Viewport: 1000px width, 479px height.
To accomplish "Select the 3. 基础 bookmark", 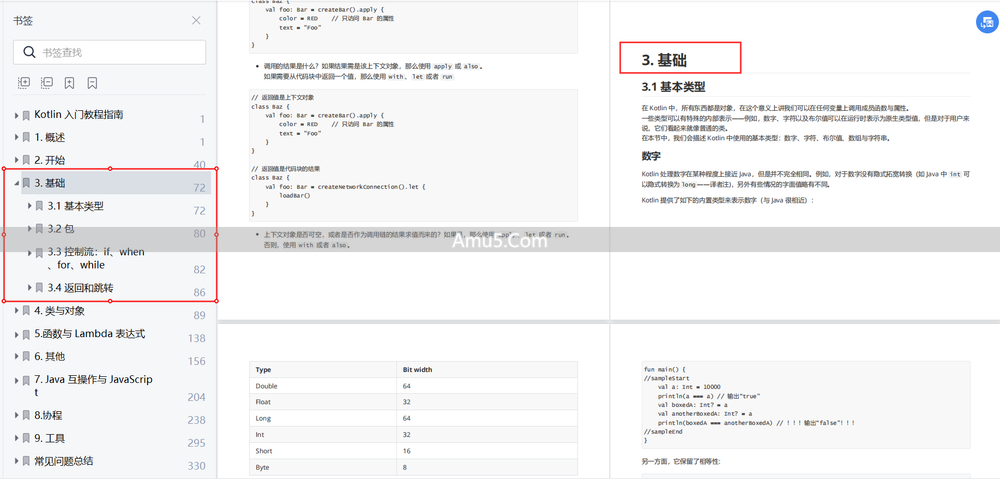I will pos(50,184).
